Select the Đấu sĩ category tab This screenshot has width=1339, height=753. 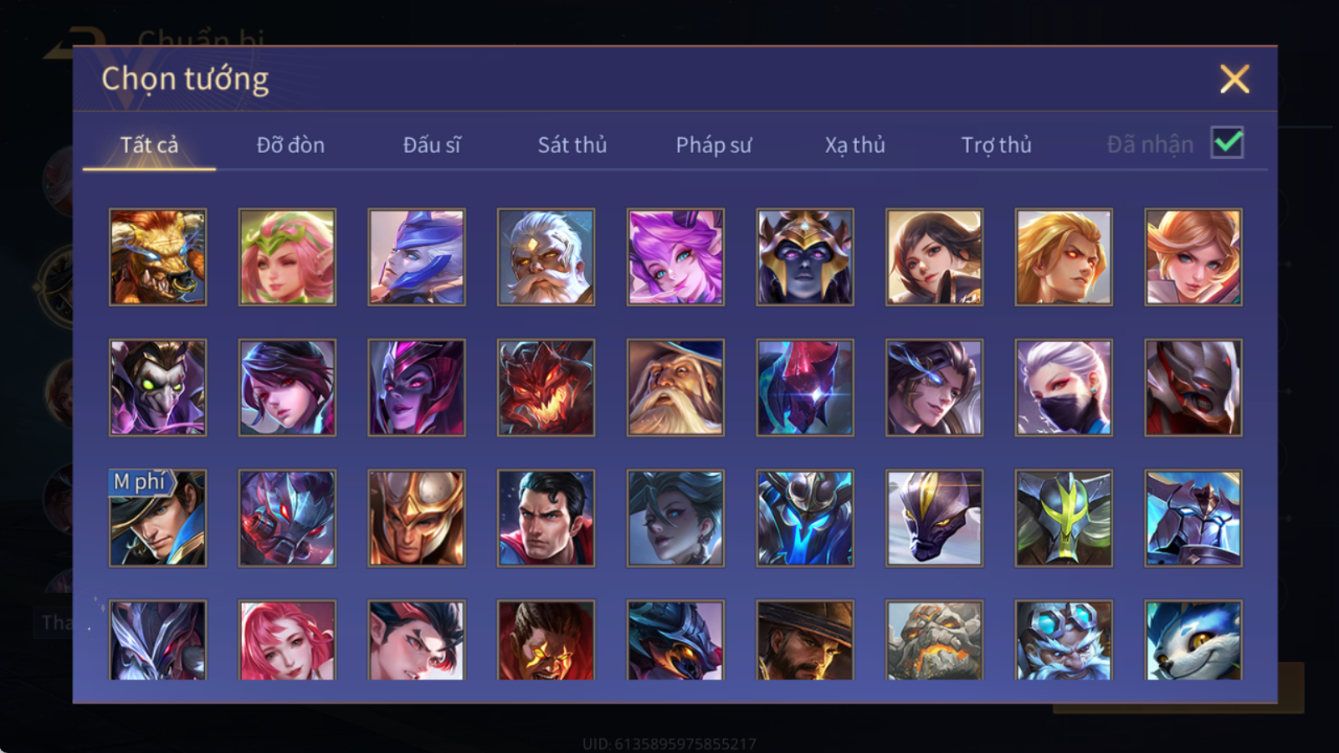(x=432, y=145)
